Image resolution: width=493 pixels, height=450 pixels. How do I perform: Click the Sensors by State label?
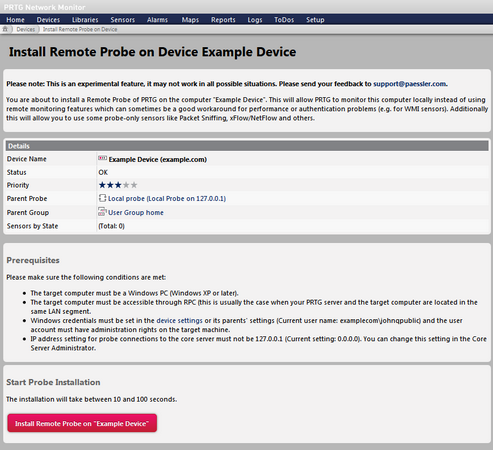32,226
